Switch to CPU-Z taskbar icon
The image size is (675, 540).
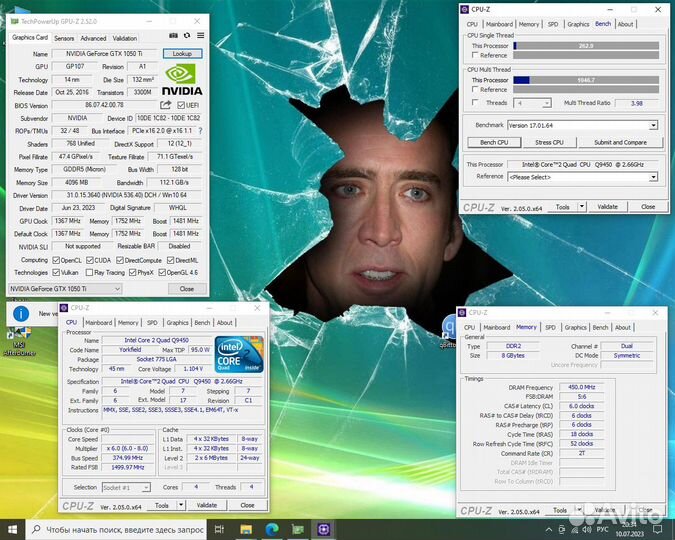pos(323,529)
